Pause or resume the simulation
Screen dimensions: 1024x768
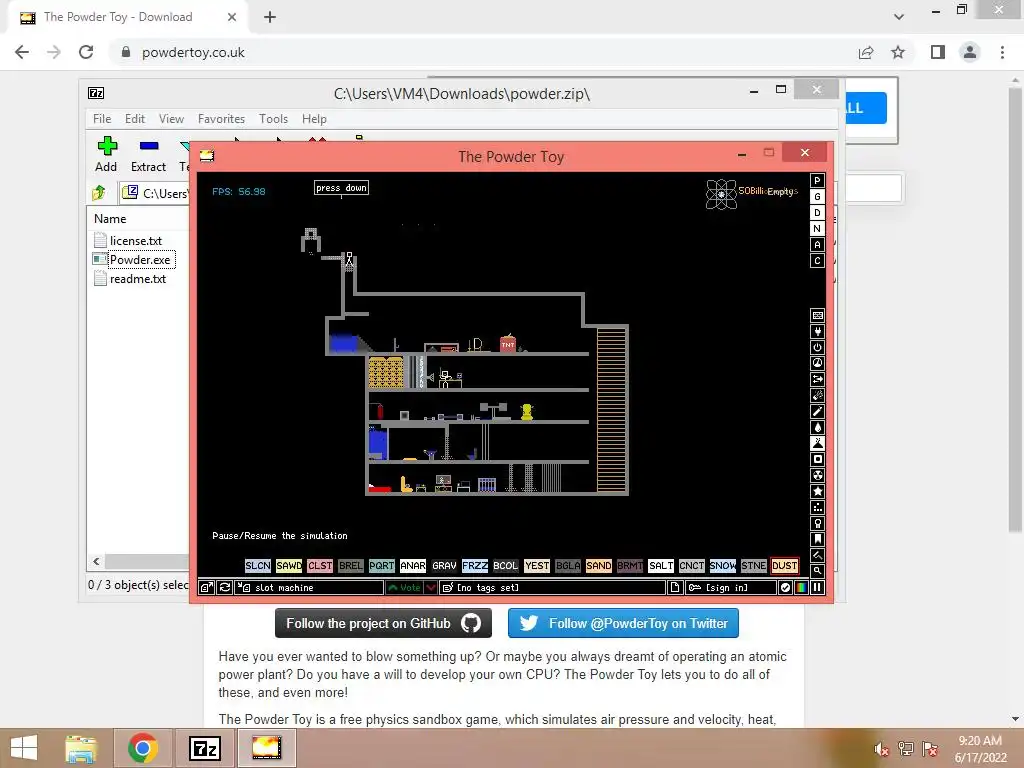pyautogui.click(x=817, y=588)
